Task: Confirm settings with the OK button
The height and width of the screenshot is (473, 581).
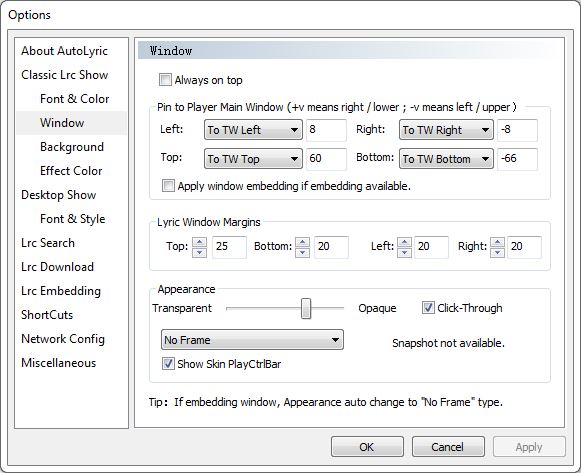Action: (367, 447)
